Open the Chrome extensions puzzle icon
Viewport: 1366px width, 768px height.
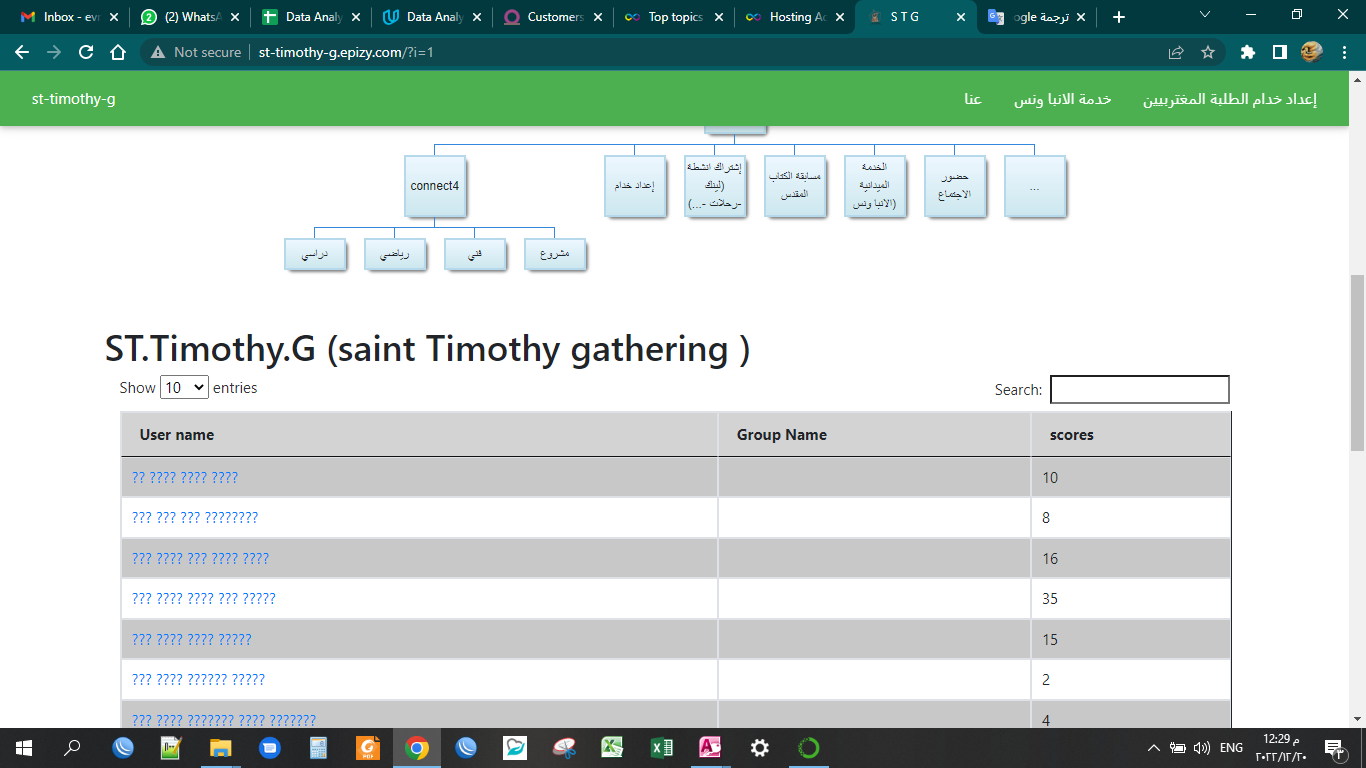click(x=1247, y=52)
